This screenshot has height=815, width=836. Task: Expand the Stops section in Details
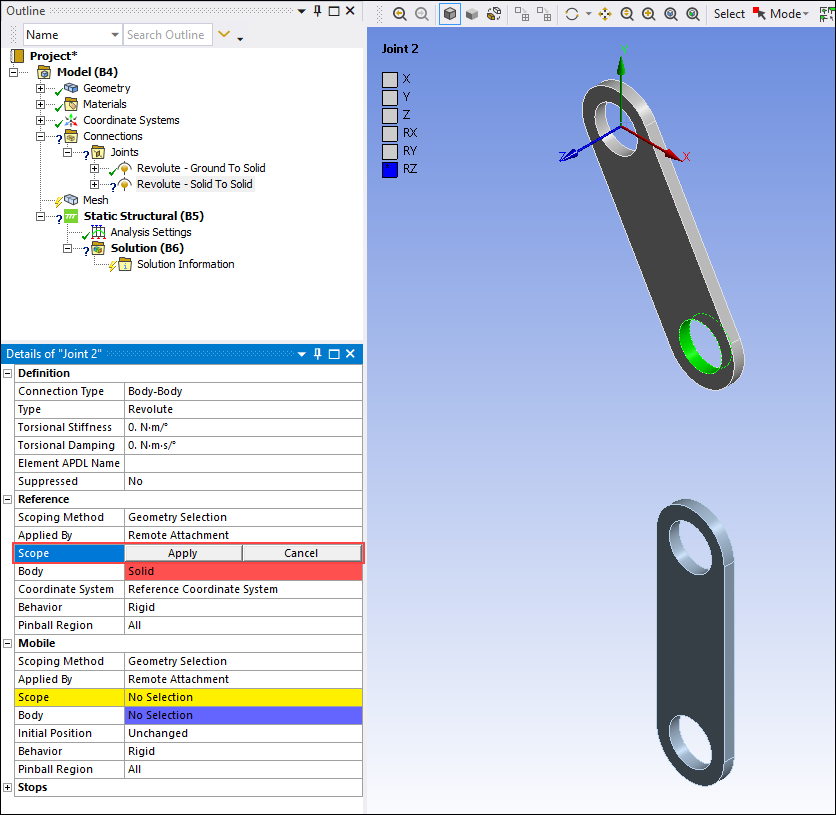[8, 787]
